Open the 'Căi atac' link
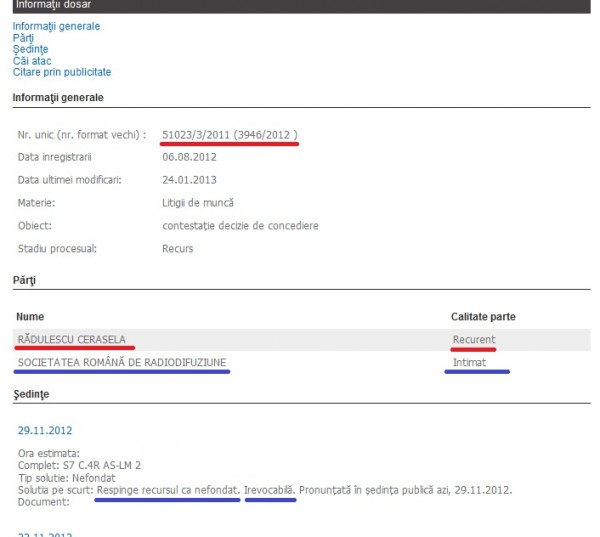Screen dimensions: 600x537 tap(32, 61)
